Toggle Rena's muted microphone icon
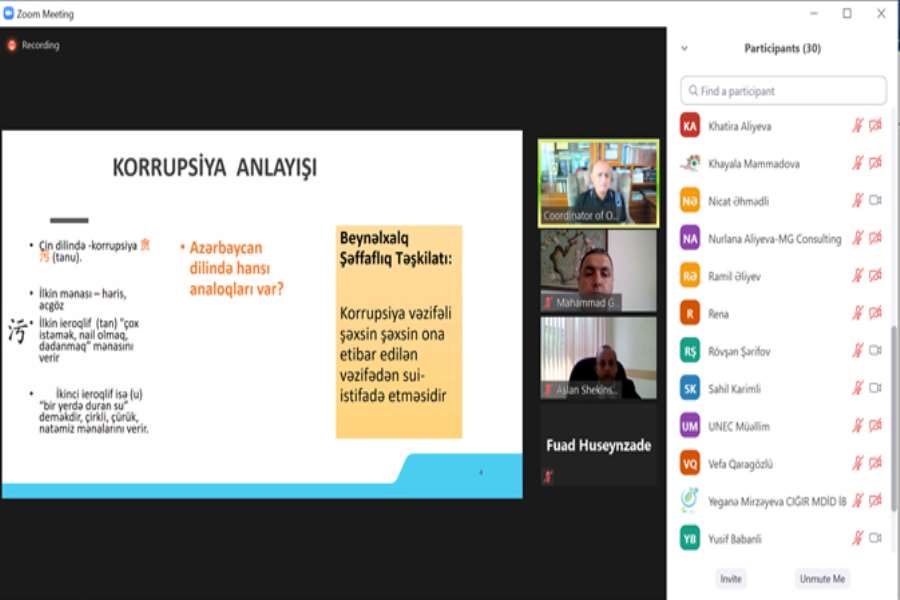 pos(858,313)
